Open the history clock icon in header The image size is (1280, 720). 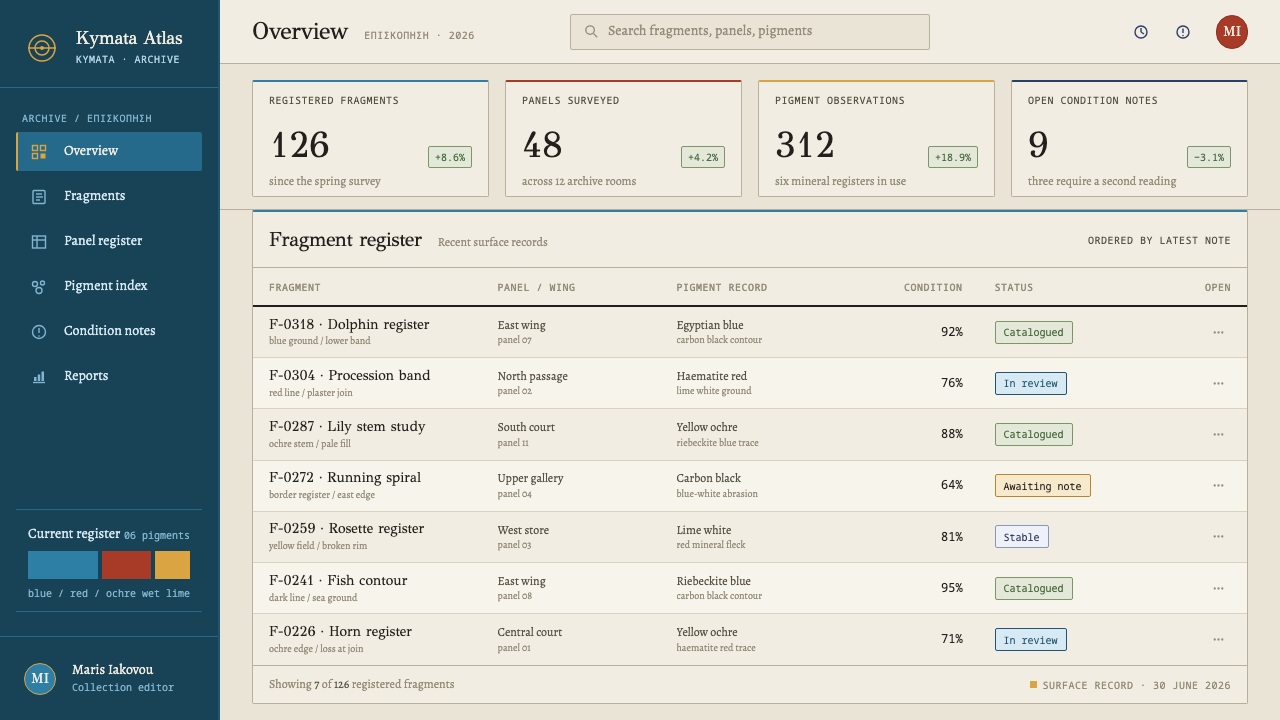(1141, 32)
